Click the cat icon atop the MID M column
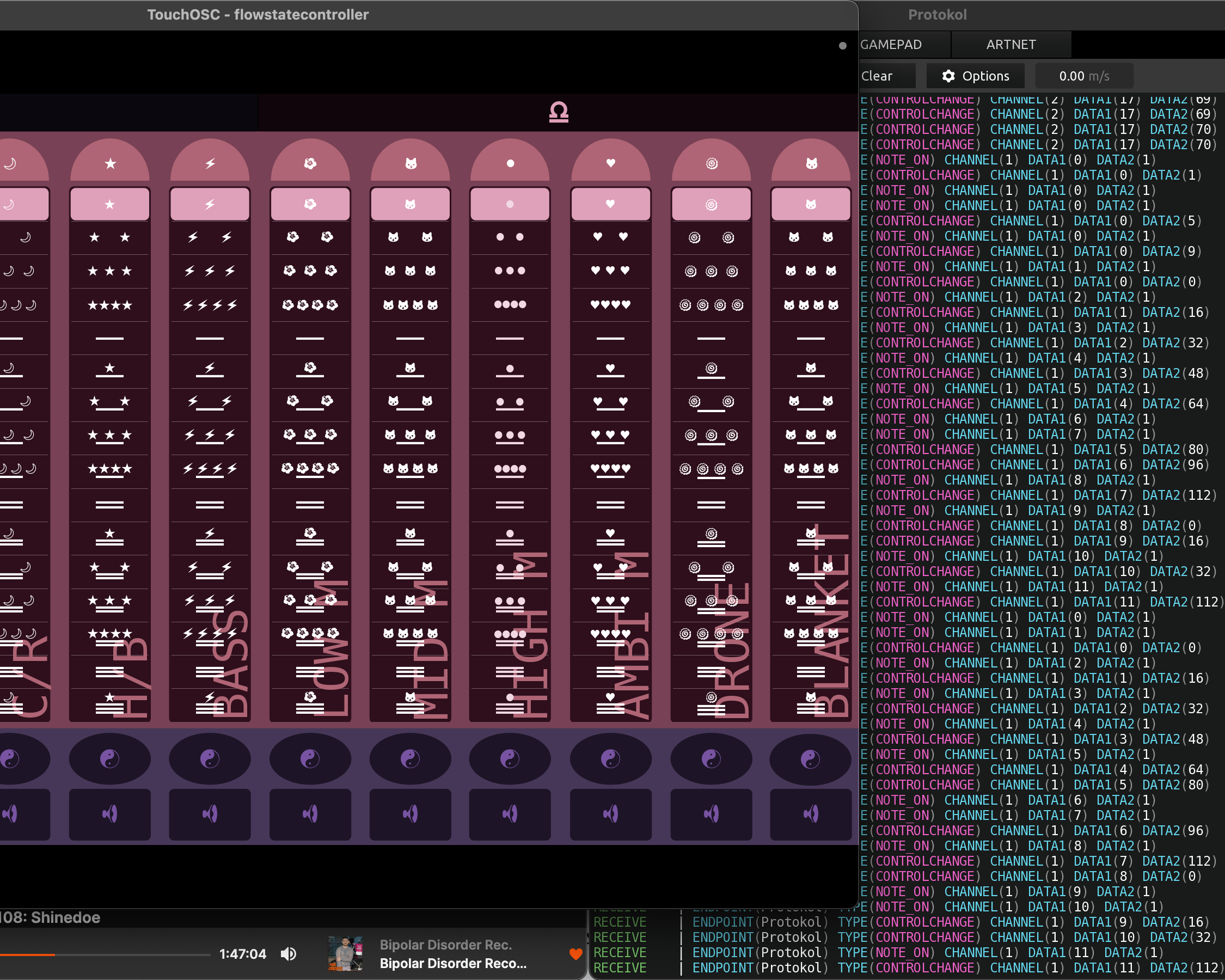Image resolution: width=1225 pixels, height=980 pixels. click(410, 163)
